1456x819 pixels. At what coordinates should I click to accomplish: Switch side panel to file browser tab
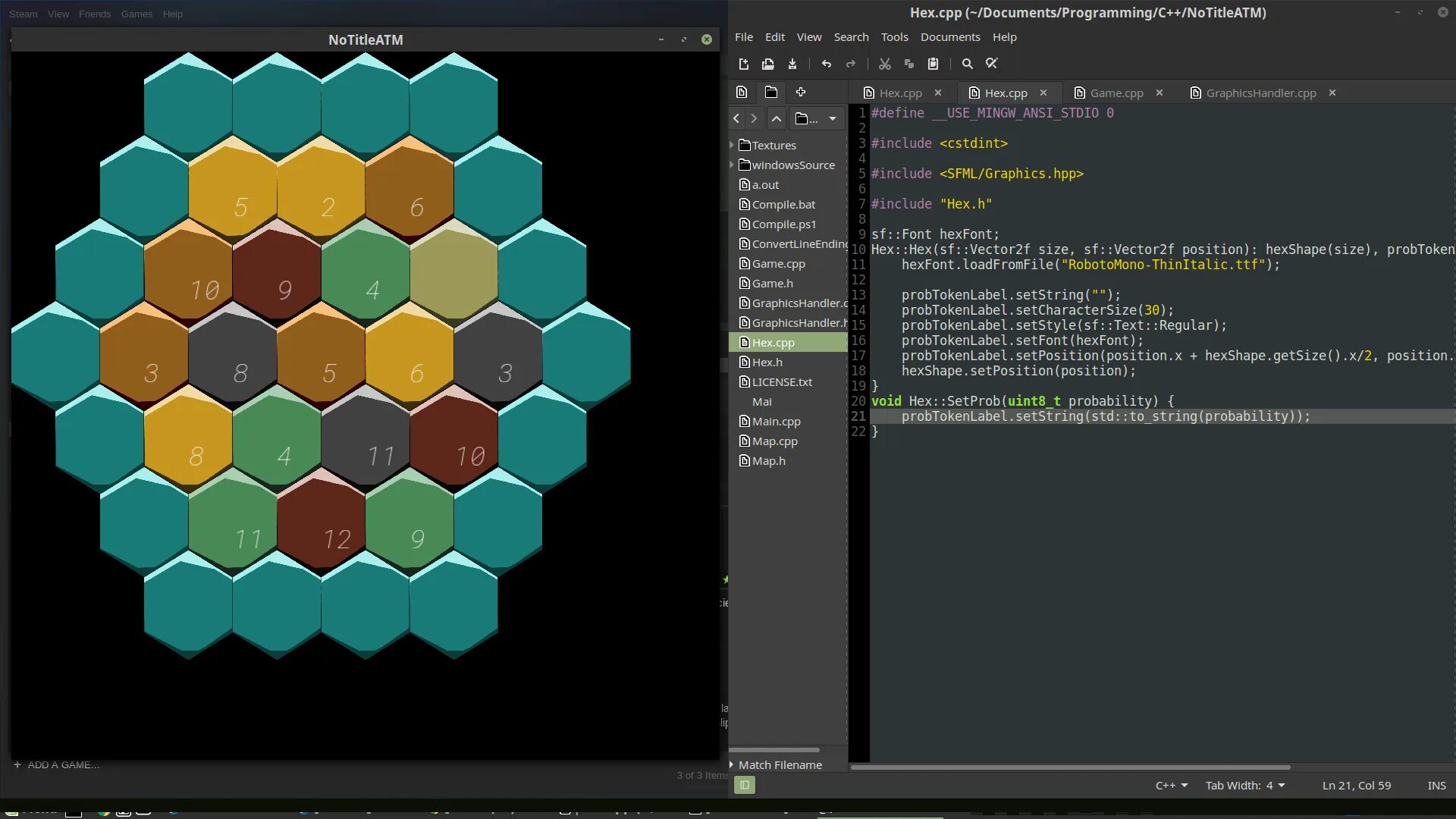pyautogui.click(x=771, y=93)
